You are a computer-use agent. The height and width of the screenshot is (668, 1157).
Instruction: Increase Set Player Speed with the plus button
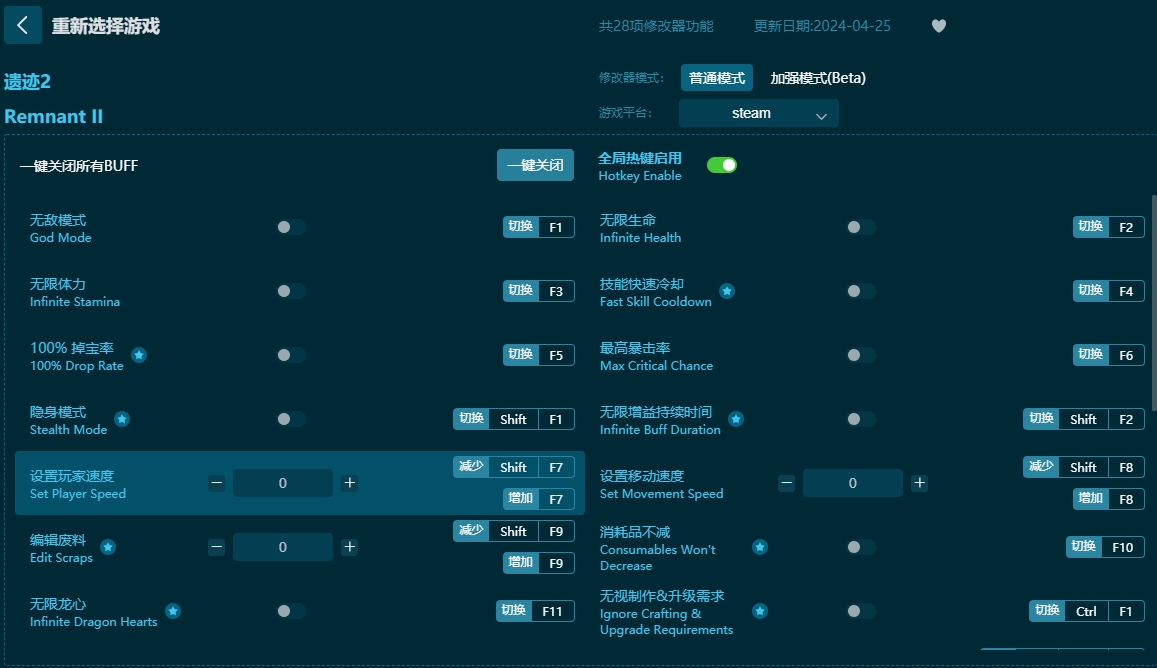pyautogui.click(x=350, y=483)
